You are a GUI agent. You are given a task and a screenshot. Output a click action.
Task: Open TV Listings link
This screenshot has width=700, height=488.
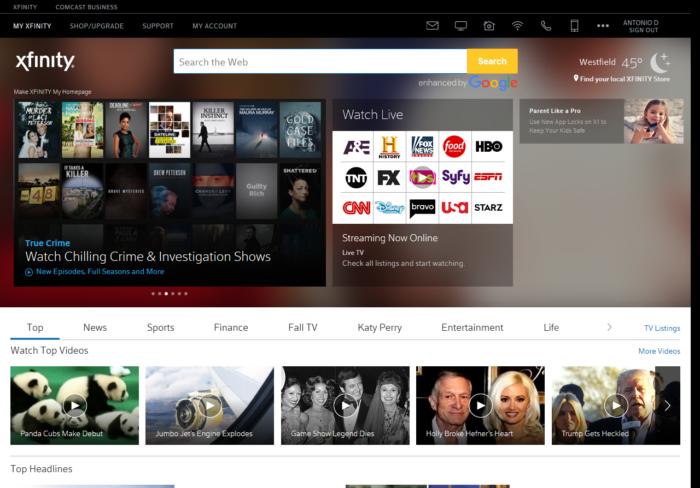point(662,328)
